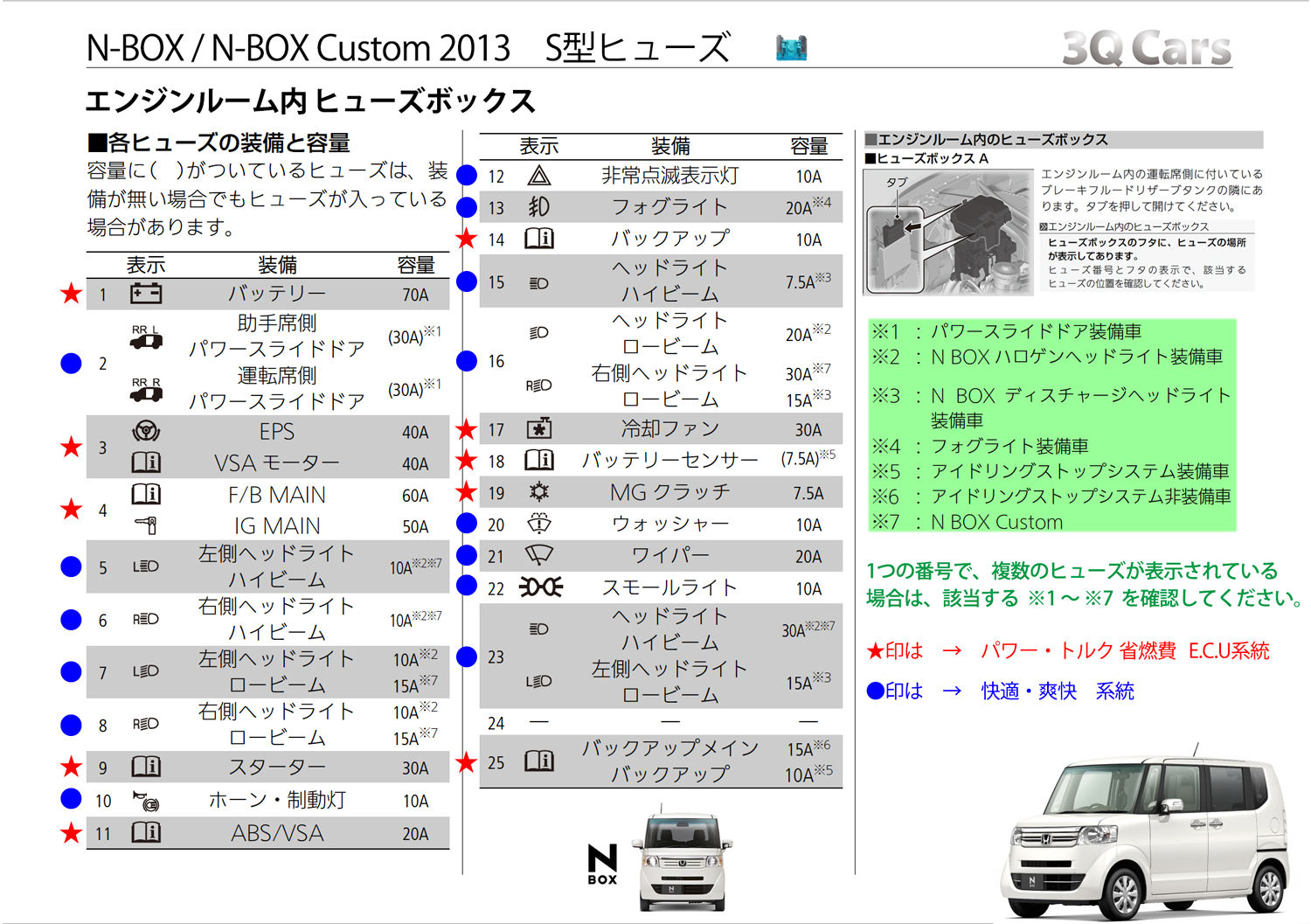Click the horn icon in row 10

(146, 800)
